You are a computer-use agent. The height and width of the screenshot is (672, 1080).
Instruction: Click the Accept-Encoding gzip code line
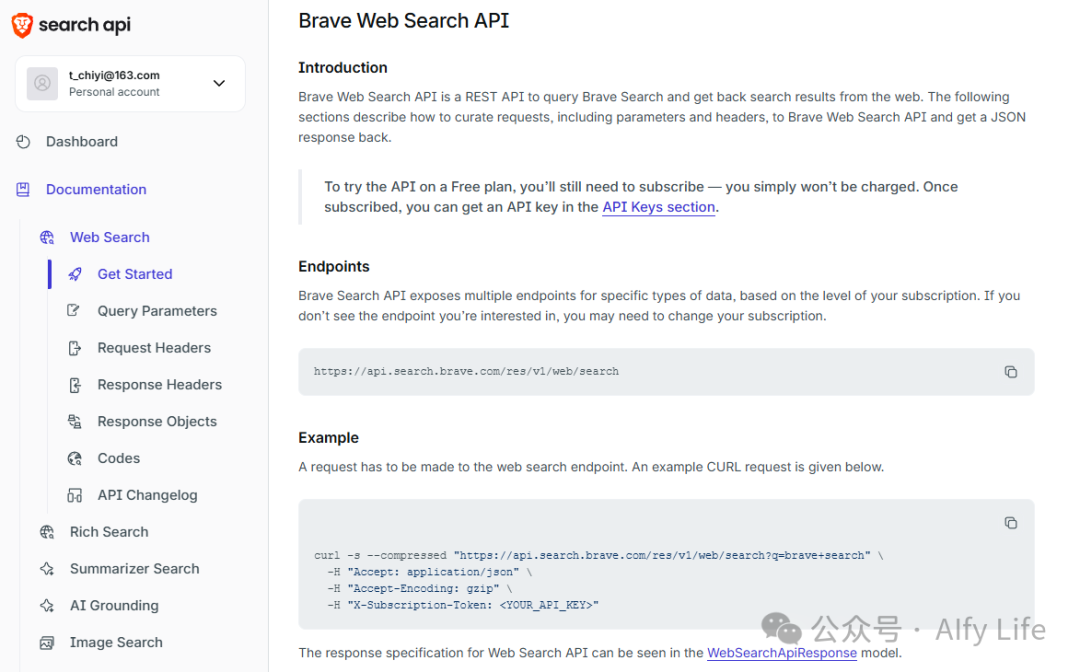(419, 589)
